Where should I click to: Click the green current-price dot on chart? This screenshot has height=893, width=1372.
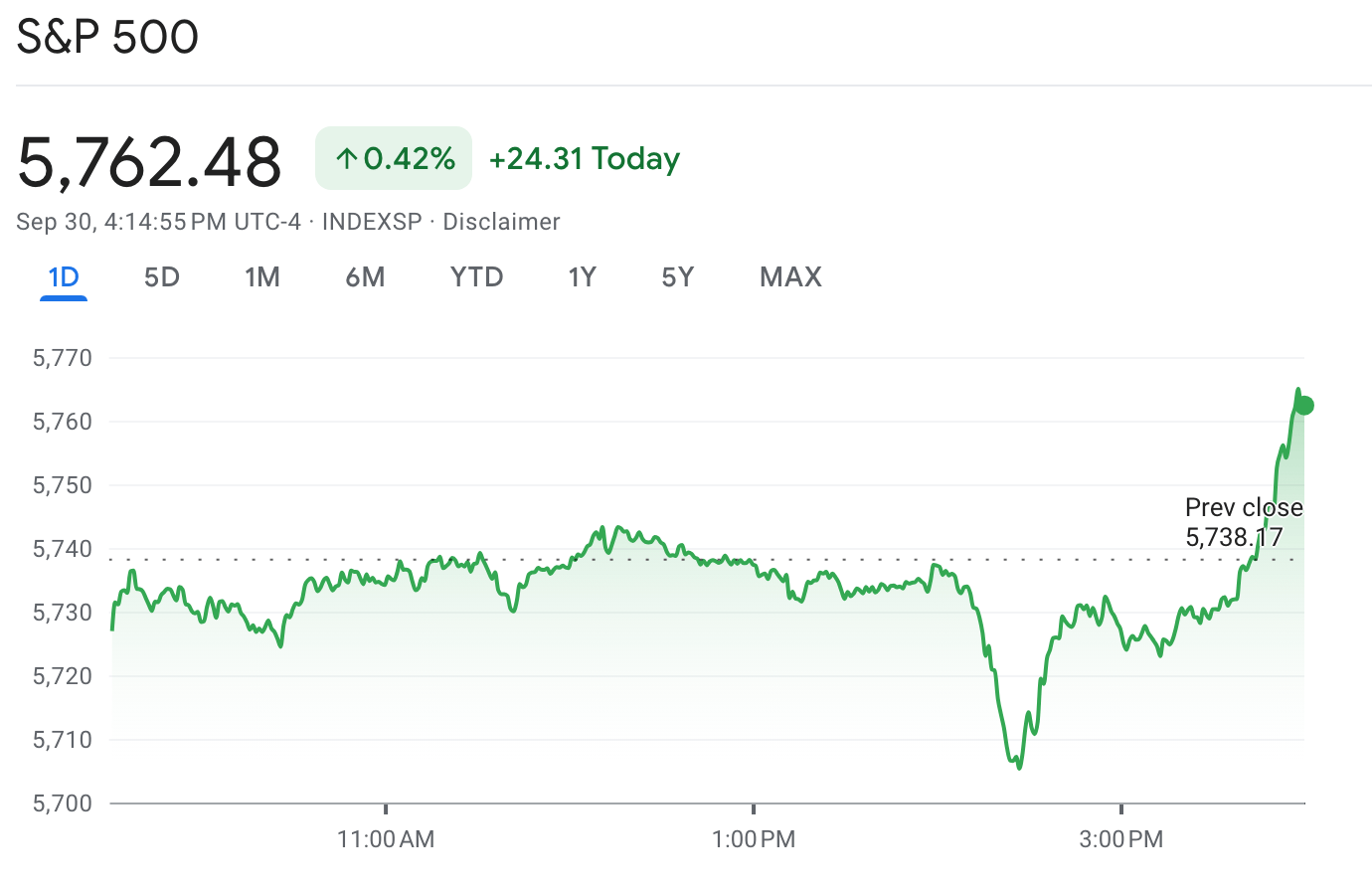(1304, 406)
